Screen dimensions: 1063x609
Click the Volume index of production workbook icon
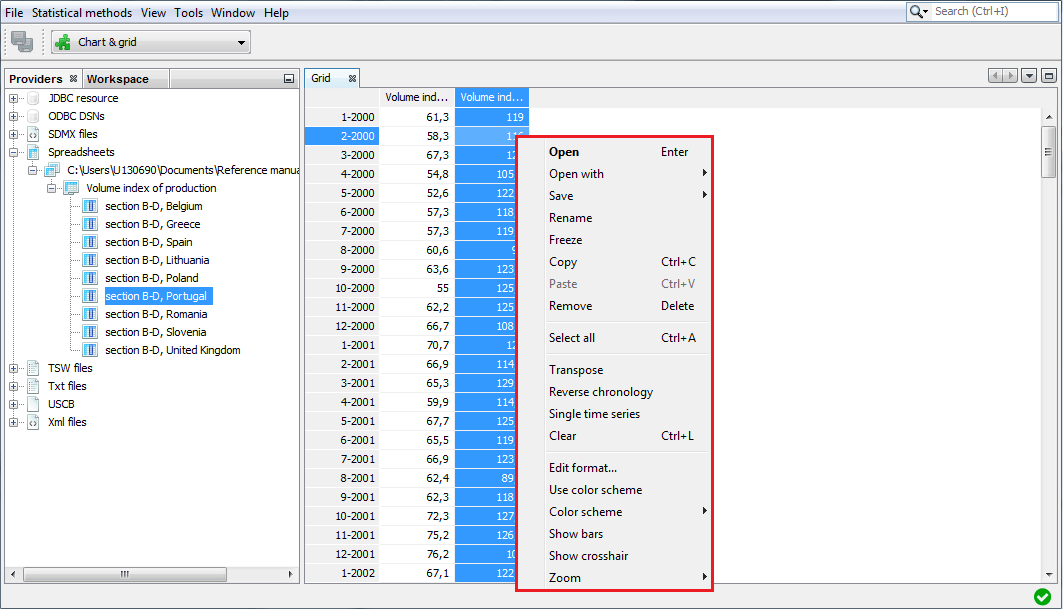coord(69,188)
